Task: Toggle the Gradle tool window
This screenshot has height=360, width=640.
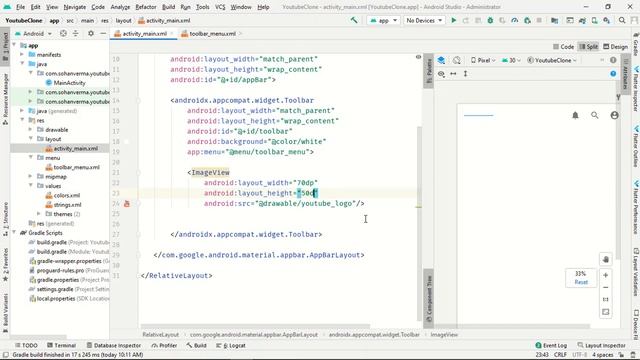Action: [x=636, y=45]
